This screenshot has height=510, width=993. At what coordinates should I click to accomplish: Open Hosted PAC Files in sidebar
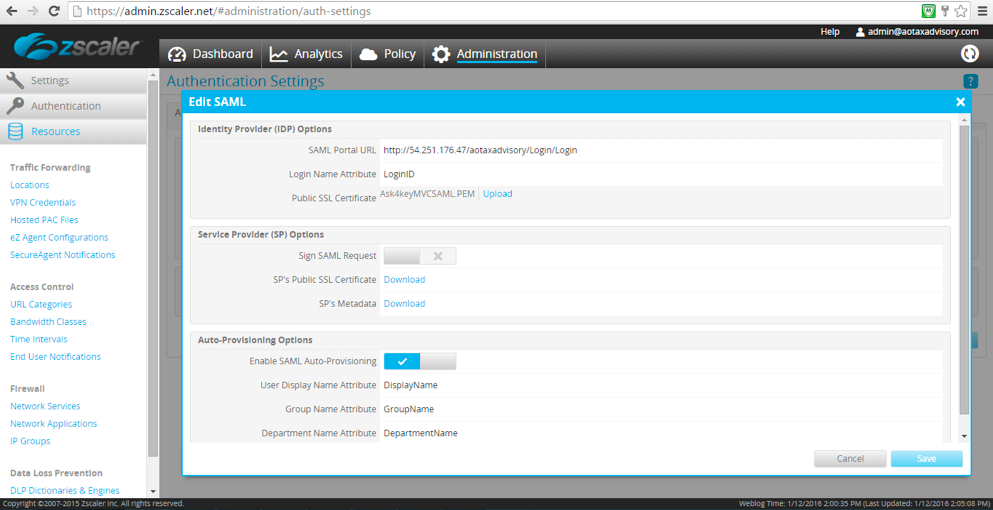pyautogui.click(x=44, y=220)
